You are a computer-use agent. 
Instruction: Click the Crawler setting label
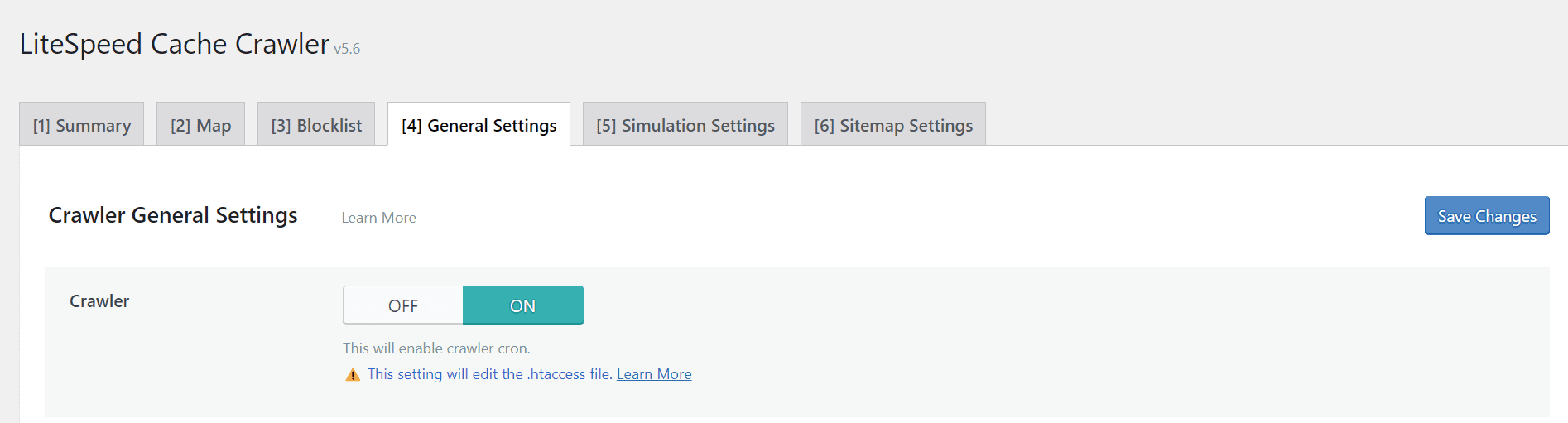coord(99,301)
